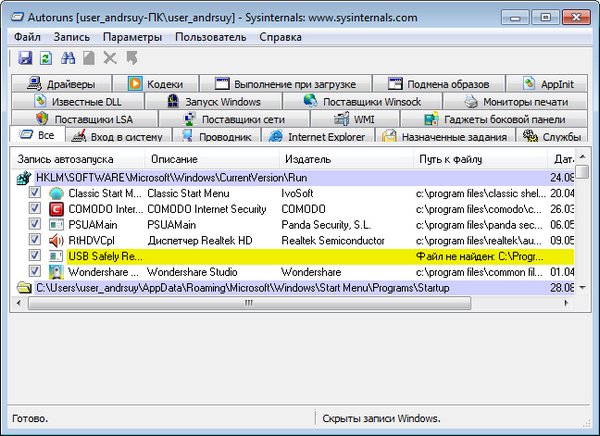600x436 pixels.
Task: Click the Jump to entry arrow icon
Action: tap(131, 58)
